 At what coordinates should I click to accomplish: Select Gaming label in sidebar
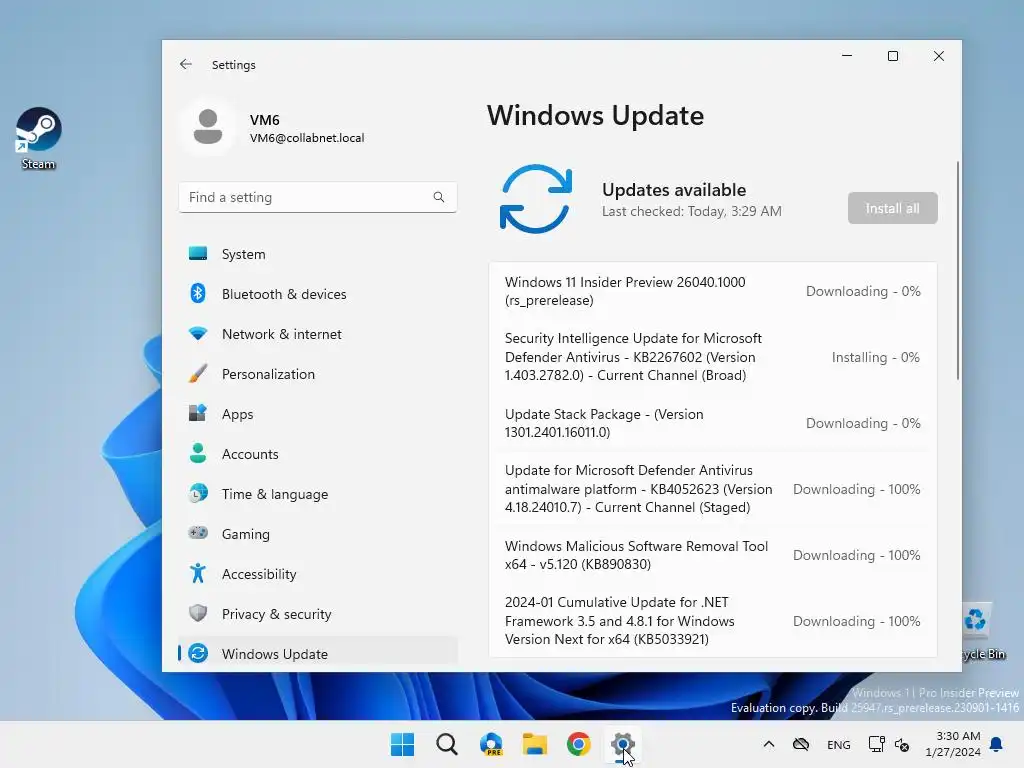click(246, 534)
